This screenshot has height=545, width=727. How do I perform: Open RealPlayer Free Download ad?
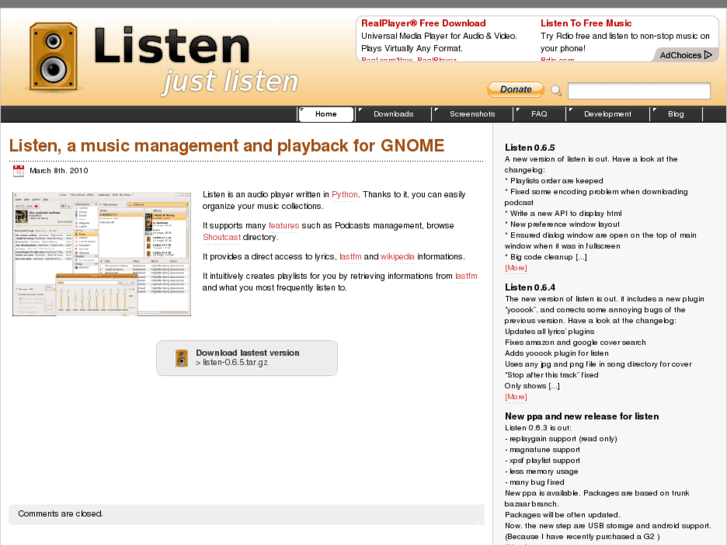(x=423, y=23)
